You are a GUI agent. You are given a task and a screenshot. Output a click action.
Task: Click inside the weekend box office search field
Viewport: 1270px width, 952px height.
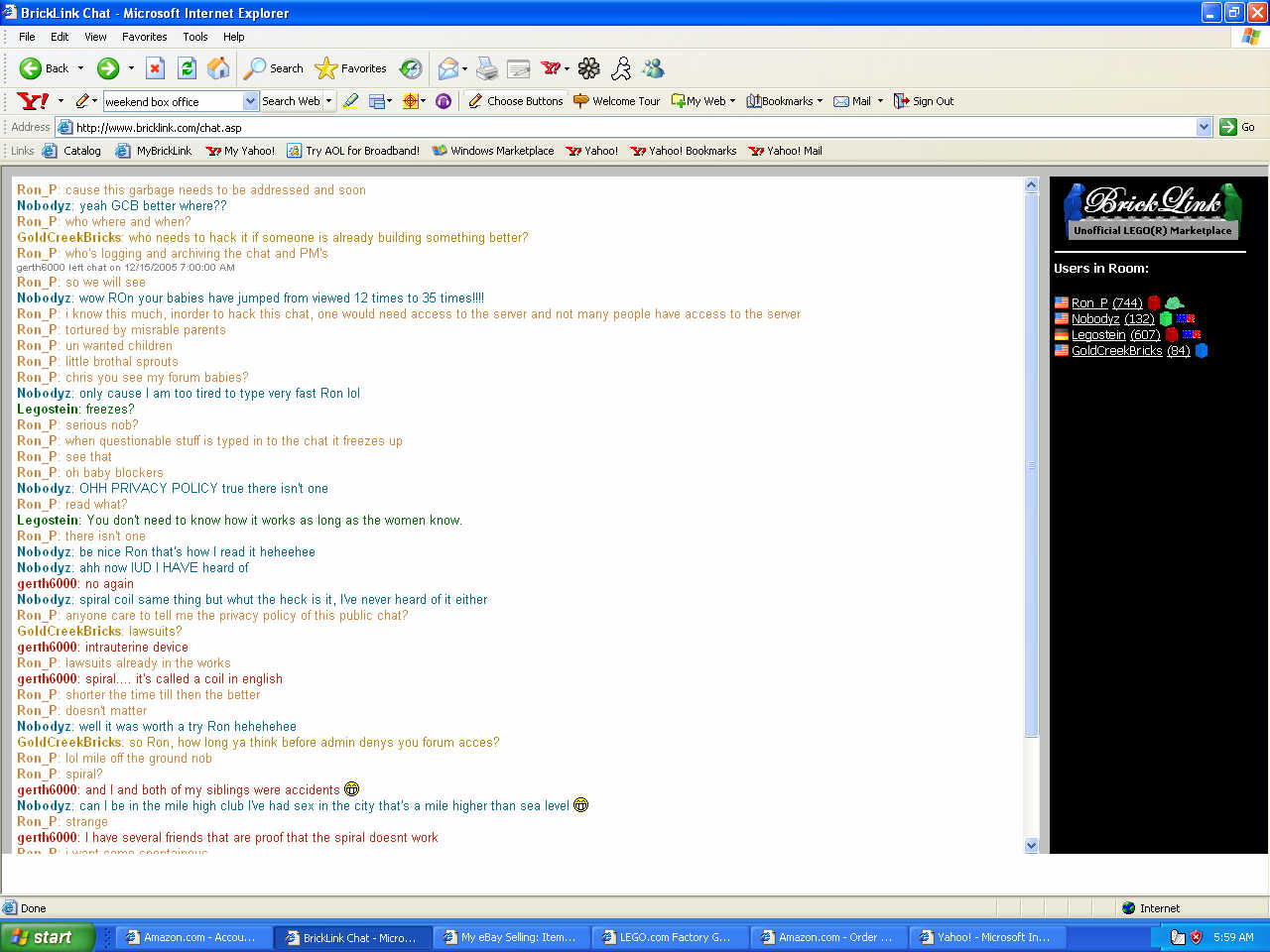pyautogui.click(x=174, y=100)
